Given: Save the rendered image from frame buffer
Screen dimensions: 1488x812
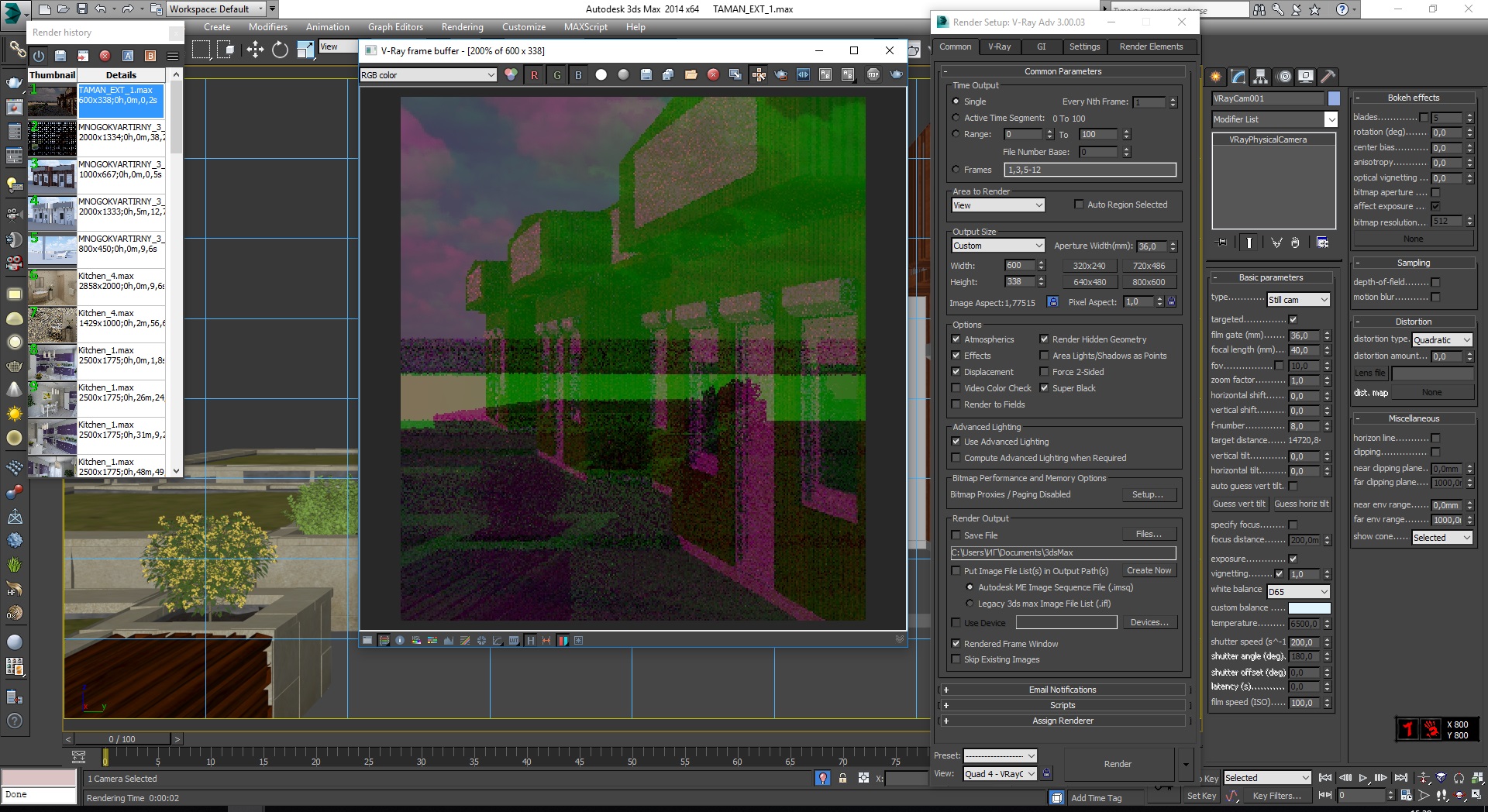Looking at the screenshot, I should click(x=646, y=75).
